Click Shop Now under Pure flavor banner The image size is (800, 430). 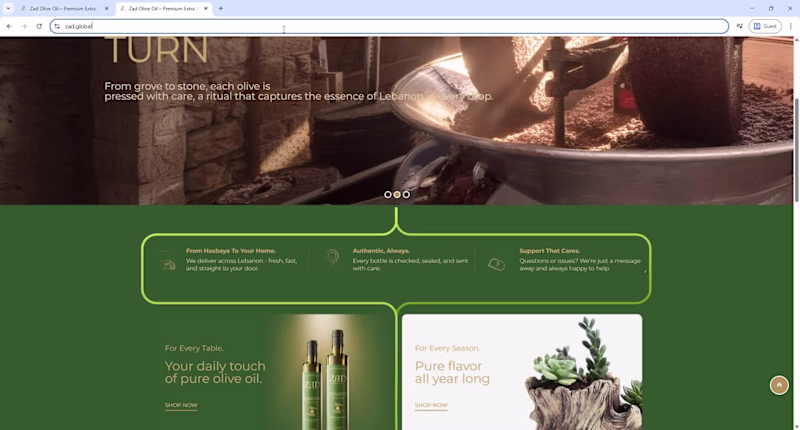point(431,406)
